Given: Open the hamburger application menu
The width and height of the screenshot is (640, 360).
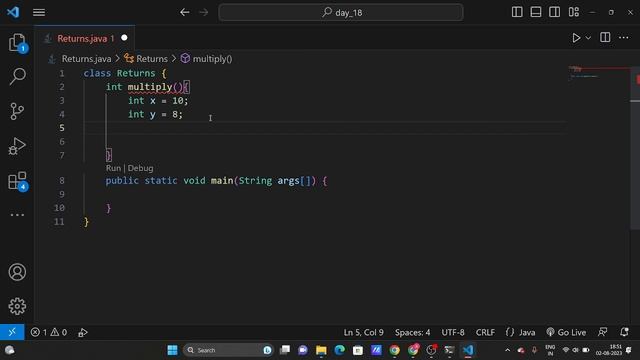Looking at the screenshot, I should 39,12.
